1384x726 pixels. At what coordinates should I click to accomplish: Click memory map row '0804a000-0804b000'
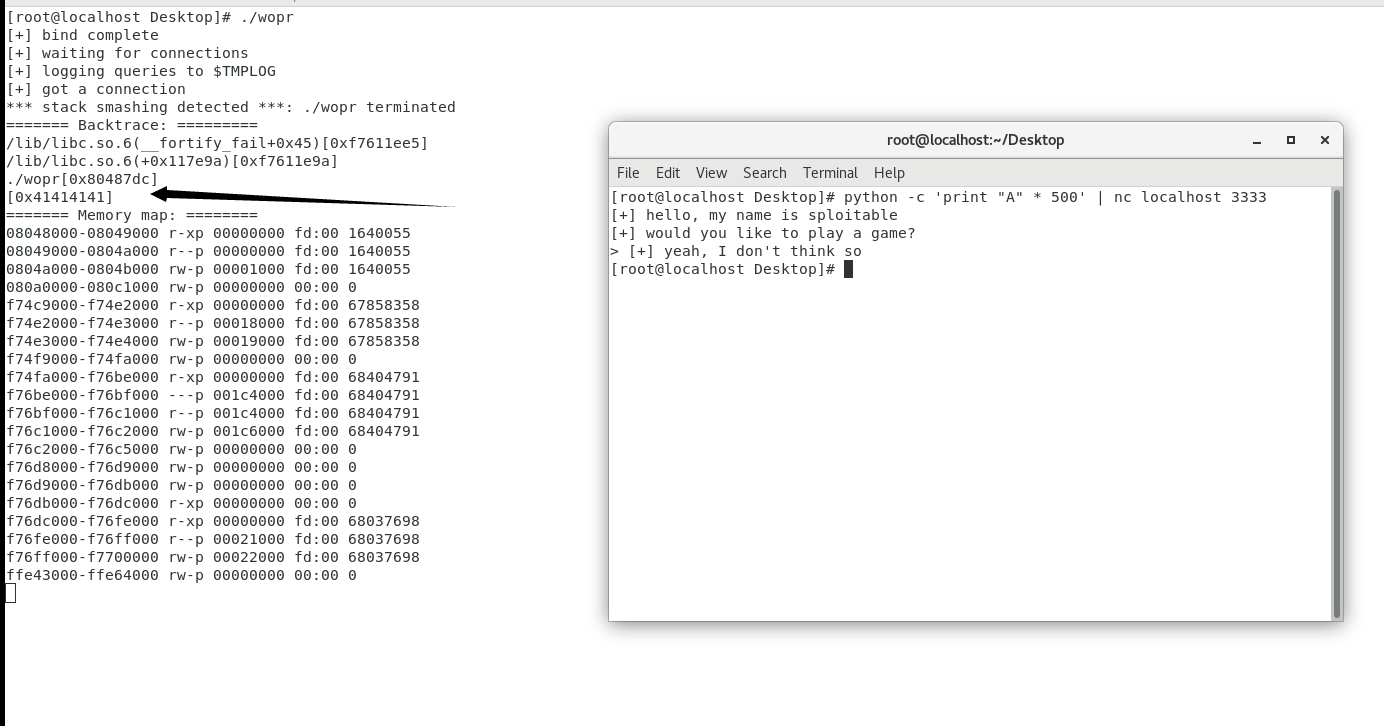tap(208, 269)
